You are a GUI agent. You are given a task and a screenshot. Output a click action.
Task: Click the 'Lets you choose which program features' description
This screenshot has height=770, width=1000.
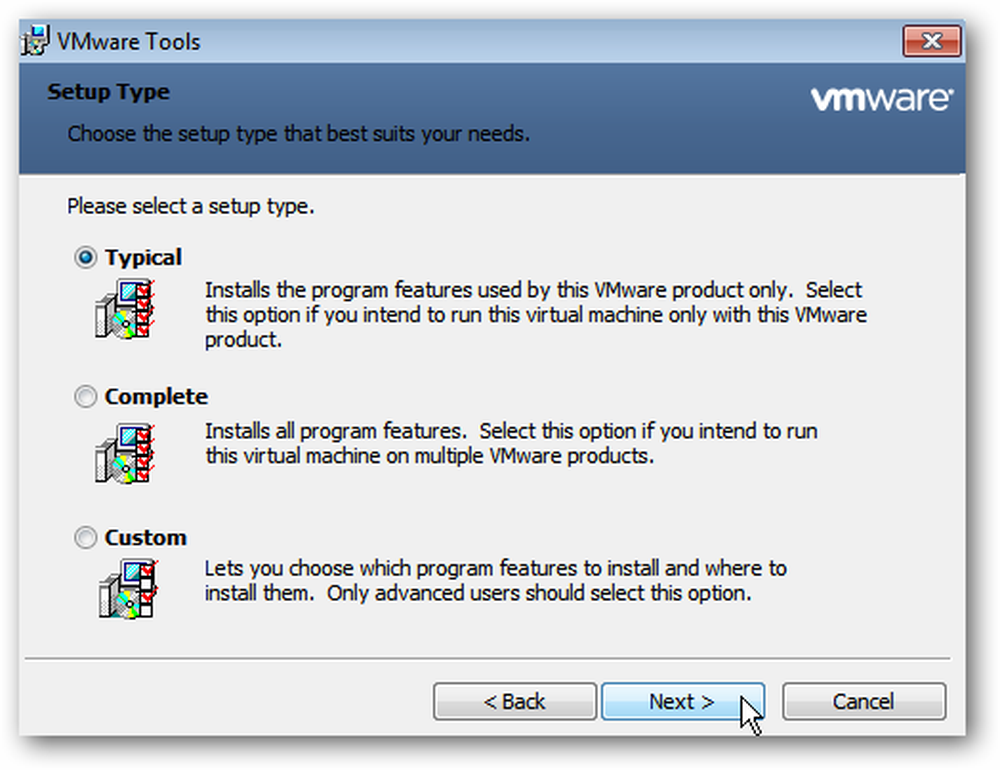(496, 581)
